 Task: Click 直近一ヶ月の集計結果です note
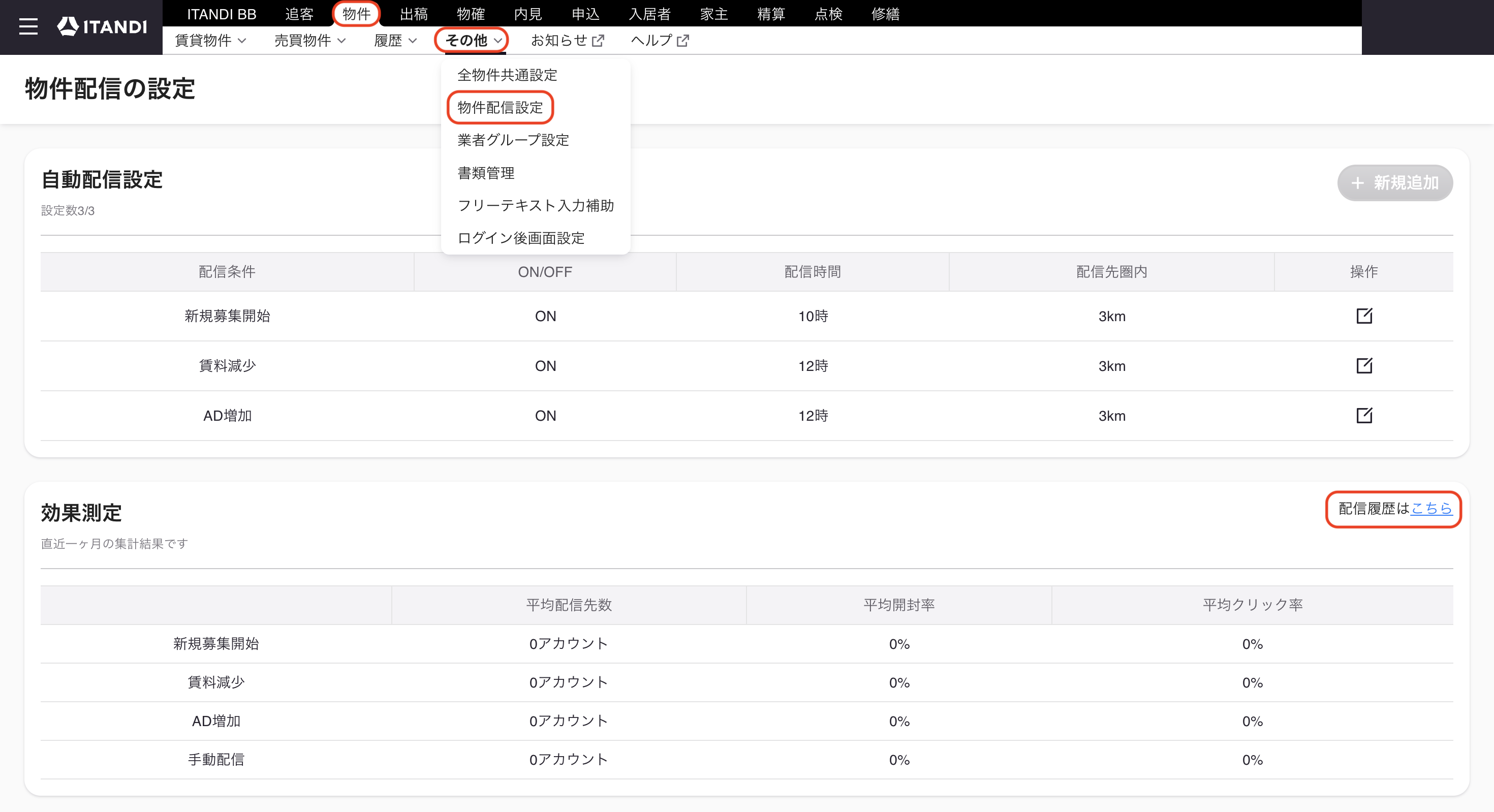[114, 544]
